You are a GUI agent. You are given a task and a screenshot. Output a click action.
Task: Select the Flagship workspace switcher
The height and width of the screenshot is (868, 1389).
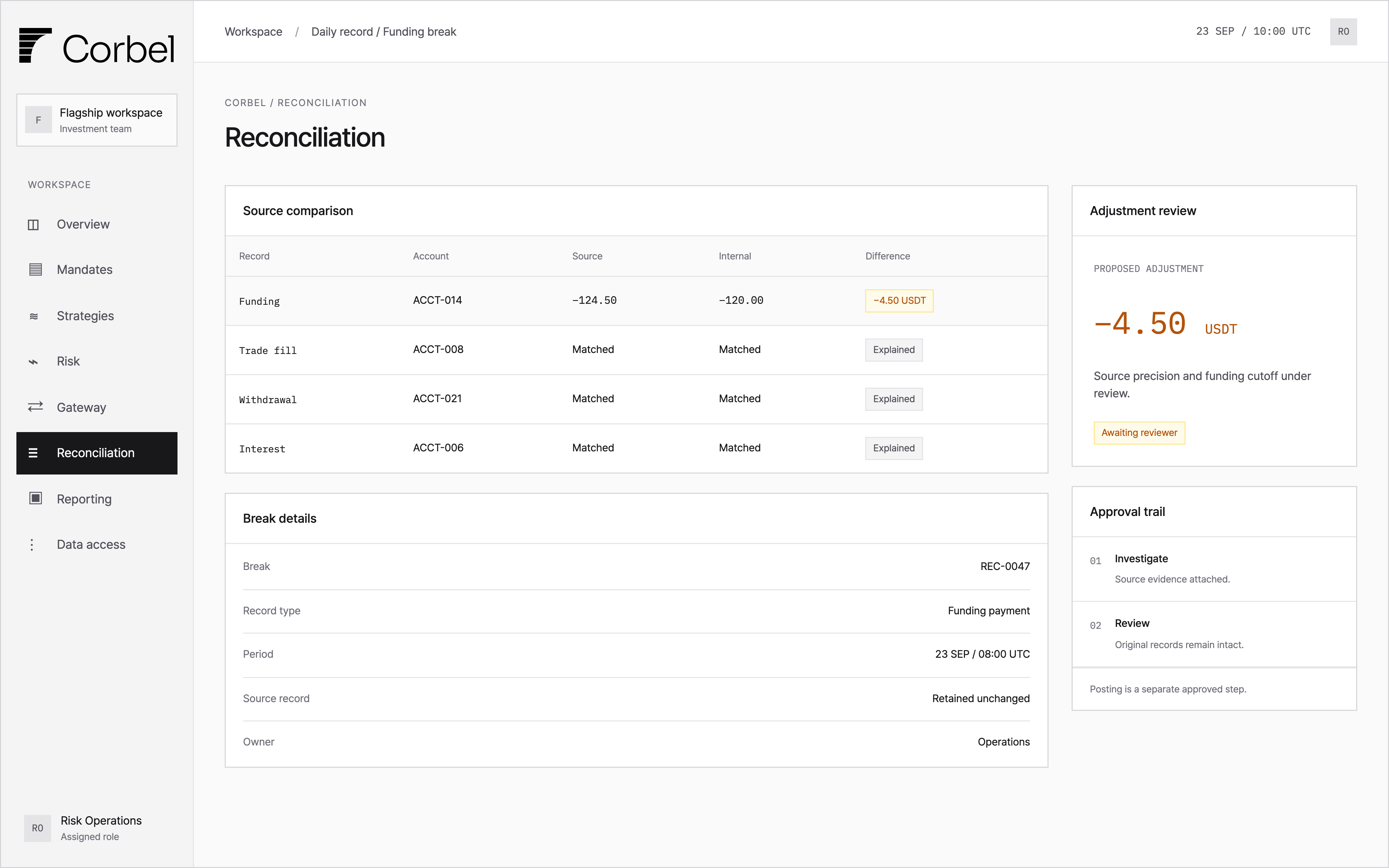97,120
